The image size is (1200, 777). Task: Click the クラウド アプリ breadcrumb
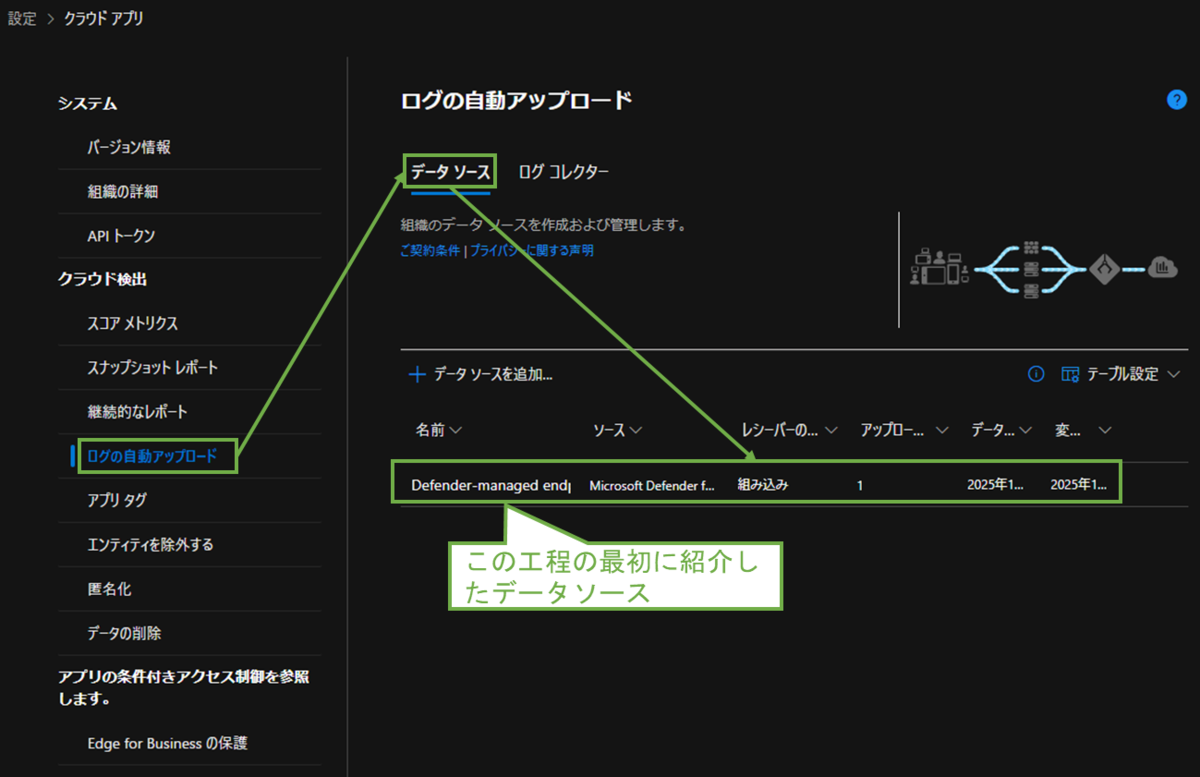pos(103,18)
